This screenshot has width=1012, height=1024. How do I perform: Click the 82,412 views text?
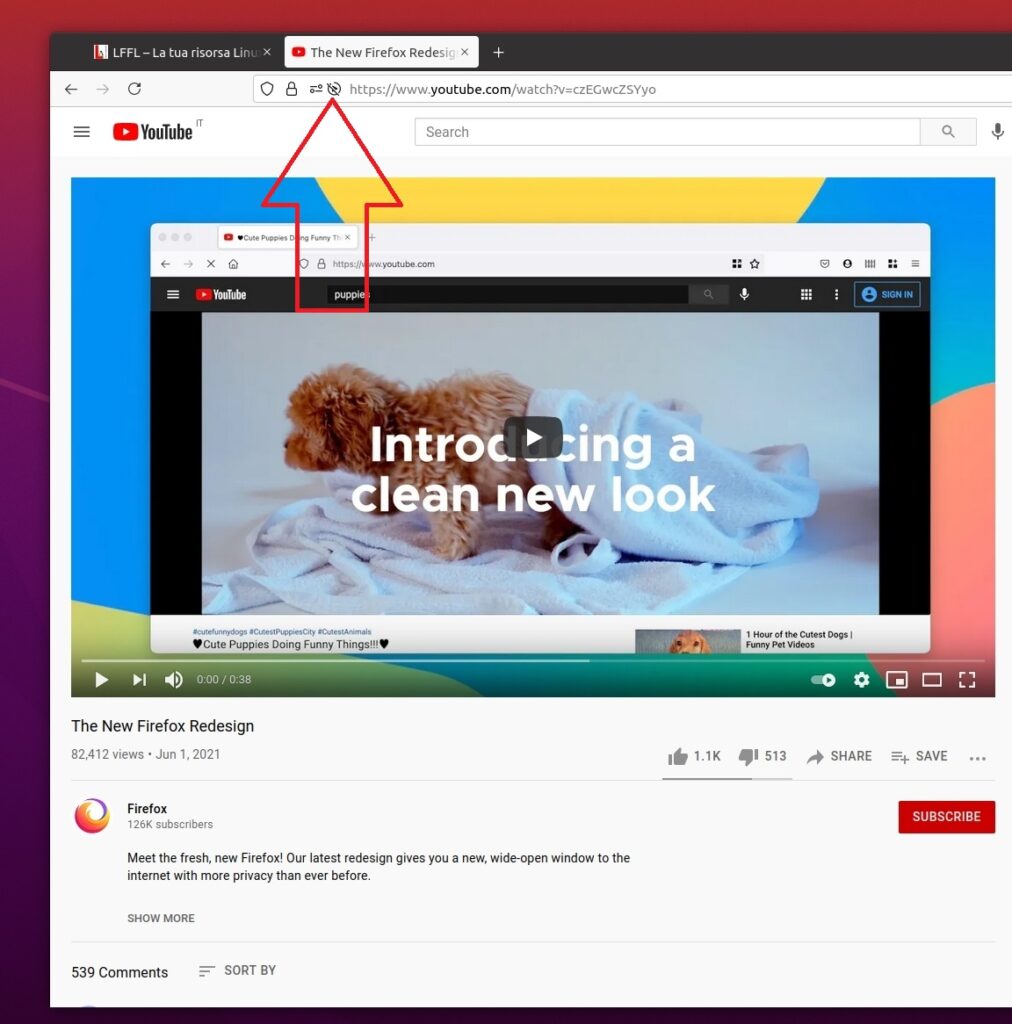[x=107, y=754]
